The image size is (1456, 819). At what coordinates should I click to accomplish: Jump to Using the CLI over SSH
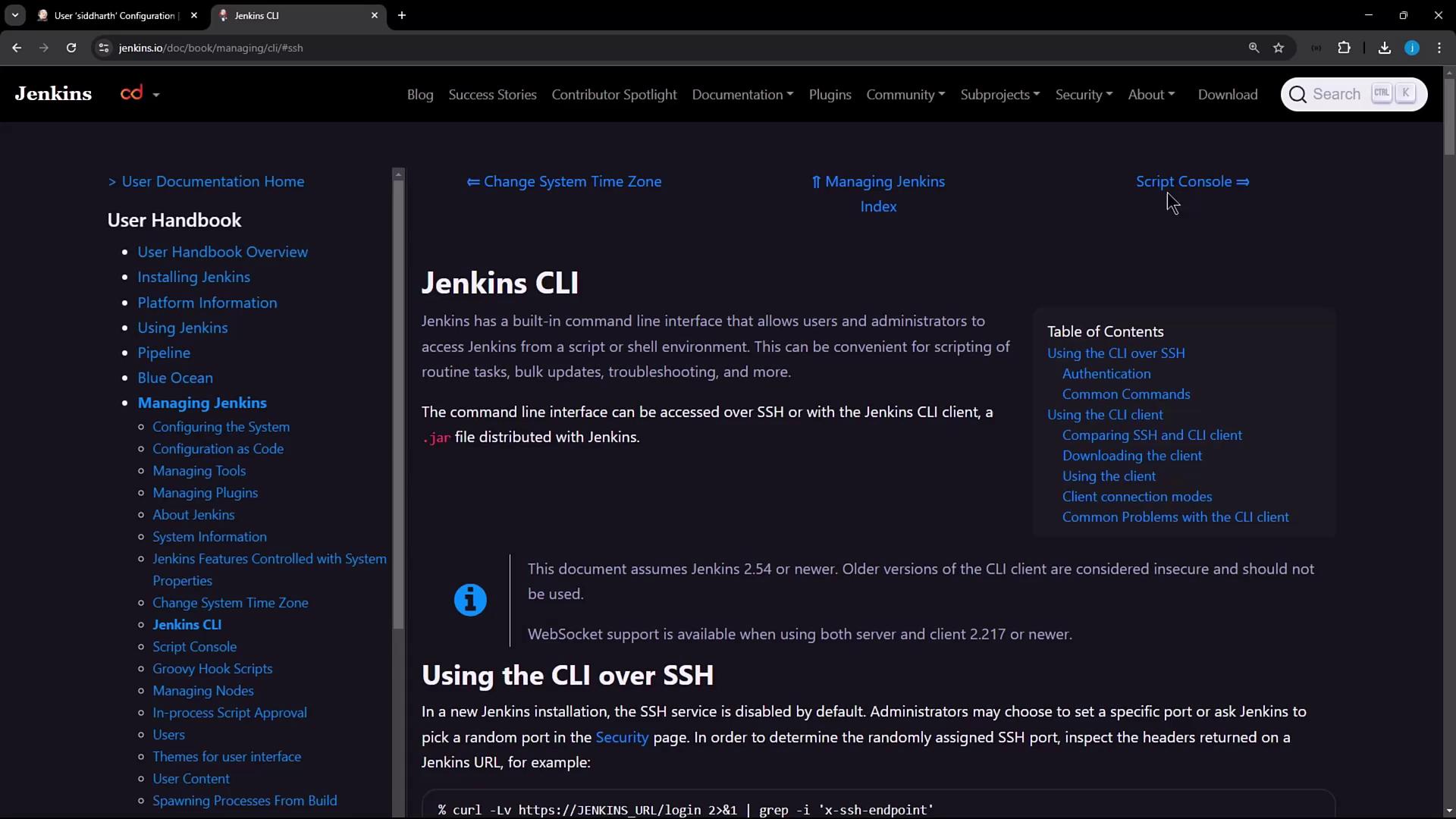pyautogui.click(x=1116, y=353)
